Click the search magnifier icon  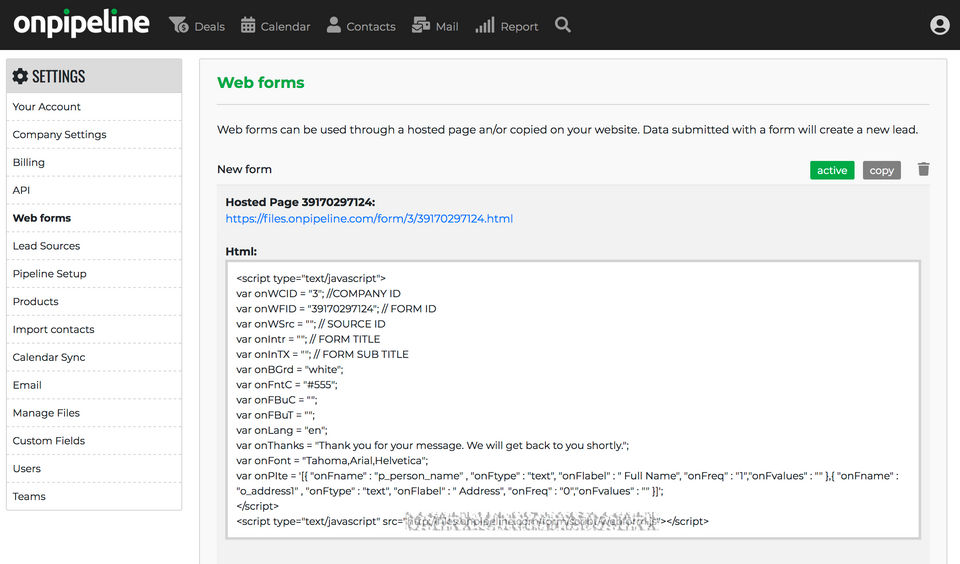[x=563, y=25]
